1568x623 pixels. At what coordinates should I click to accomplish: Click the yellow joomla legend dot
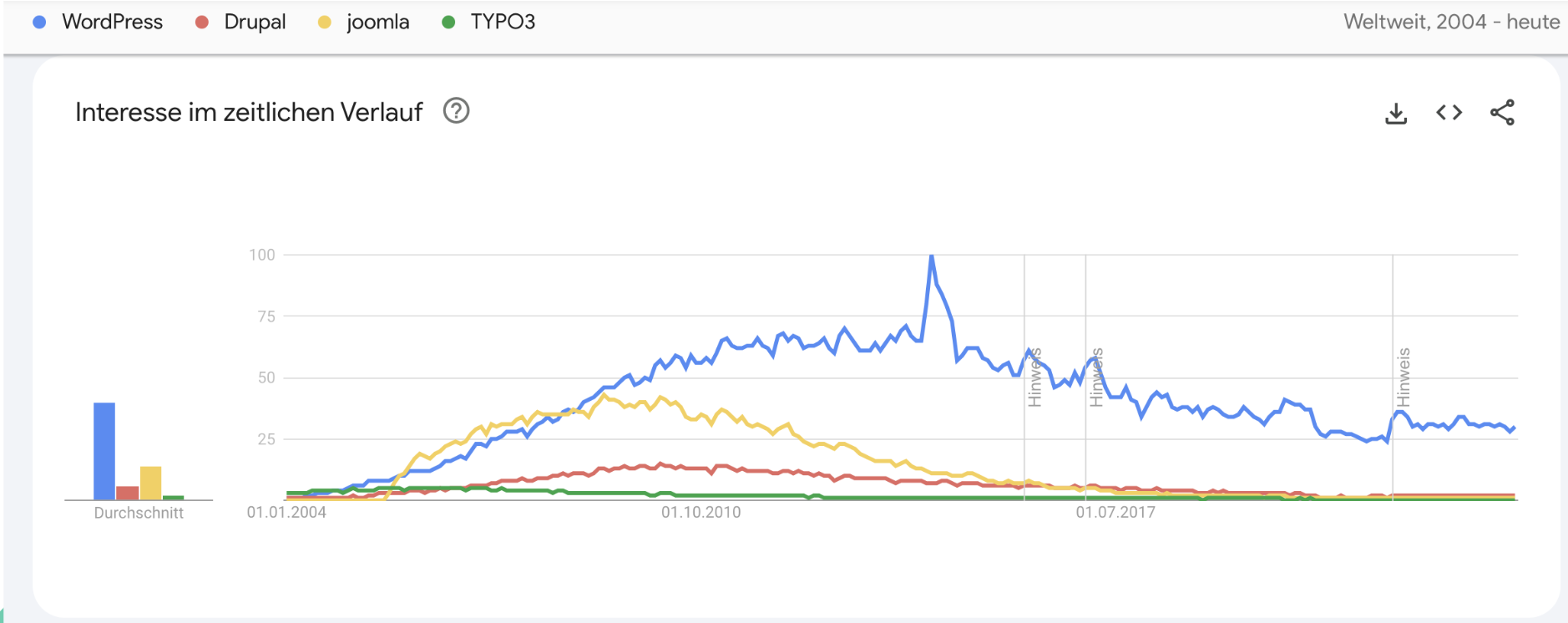(325, 23)
